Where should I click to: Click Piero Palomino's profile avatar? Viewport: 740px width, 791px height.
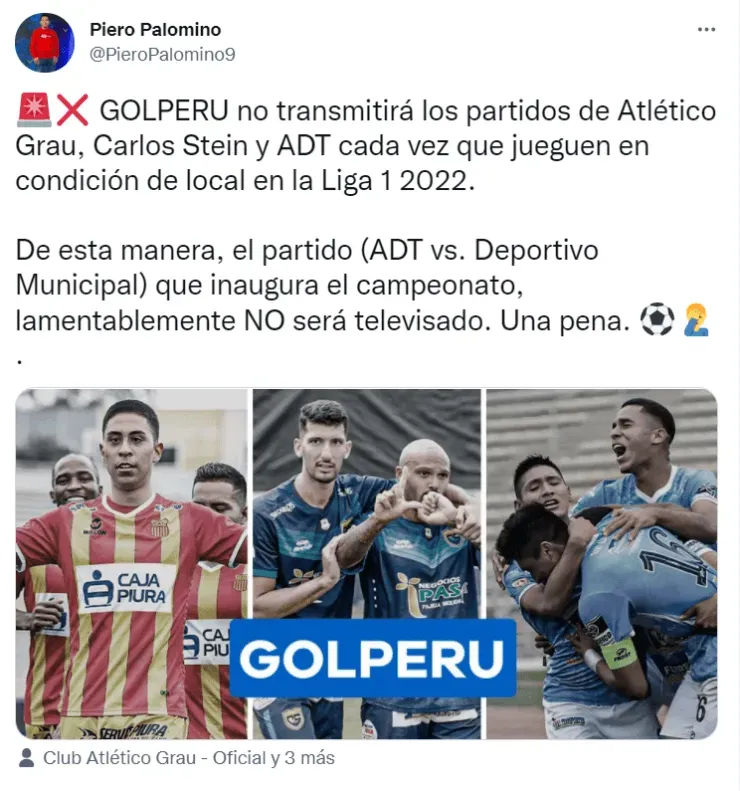(x=45, y=43)
